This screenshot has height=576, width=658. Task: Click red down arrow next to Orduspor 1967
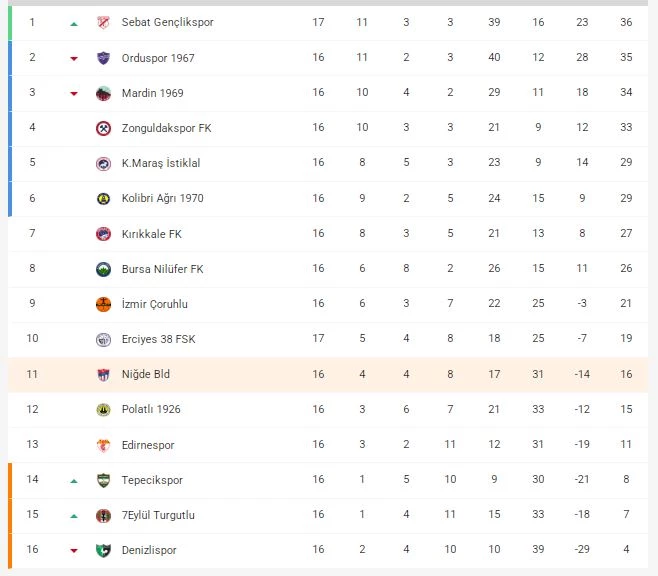(74, 58)
